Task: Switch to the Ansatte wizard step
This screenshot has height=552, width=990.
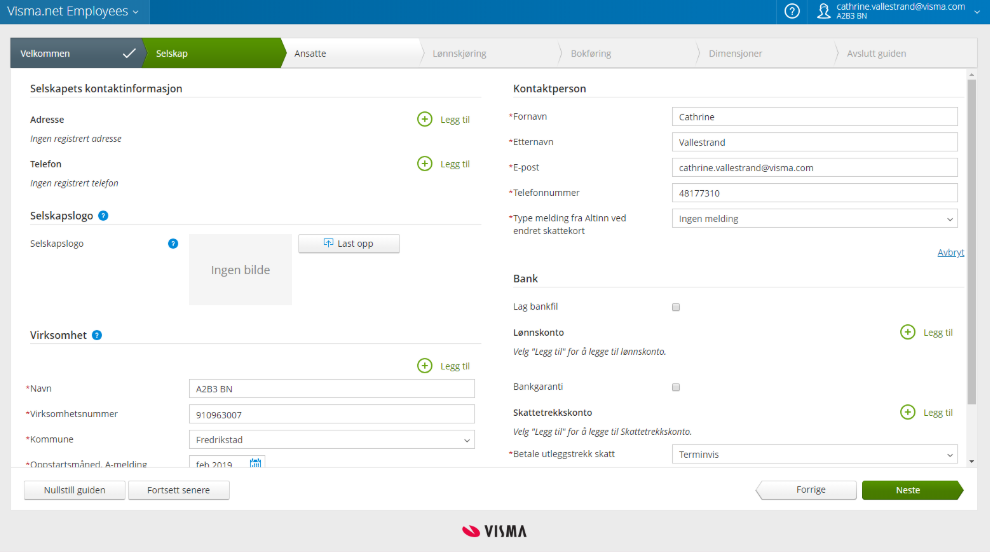Action: (350, 54)
